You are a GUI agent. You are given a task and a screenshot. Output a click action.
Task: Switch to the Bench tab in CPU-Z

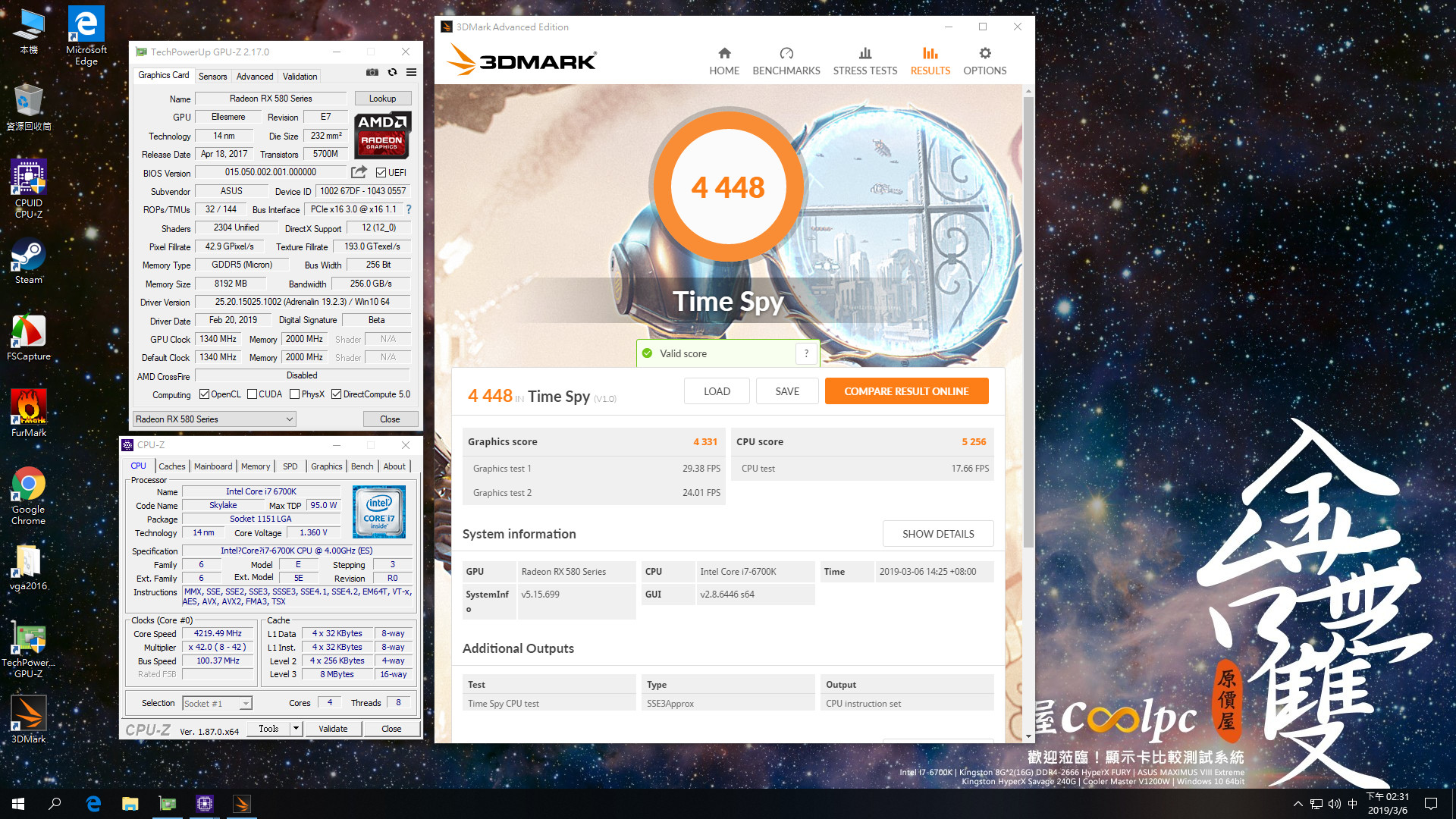tap(362, 466)
